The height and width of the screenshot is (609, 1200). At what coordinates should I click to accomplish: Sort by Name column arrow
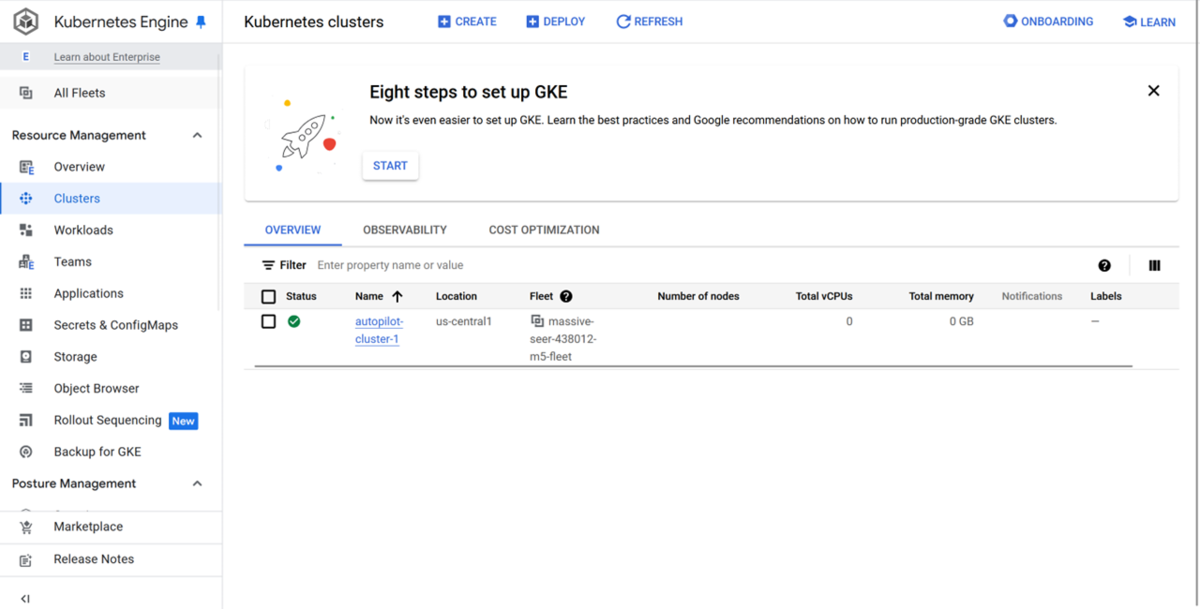397,296
